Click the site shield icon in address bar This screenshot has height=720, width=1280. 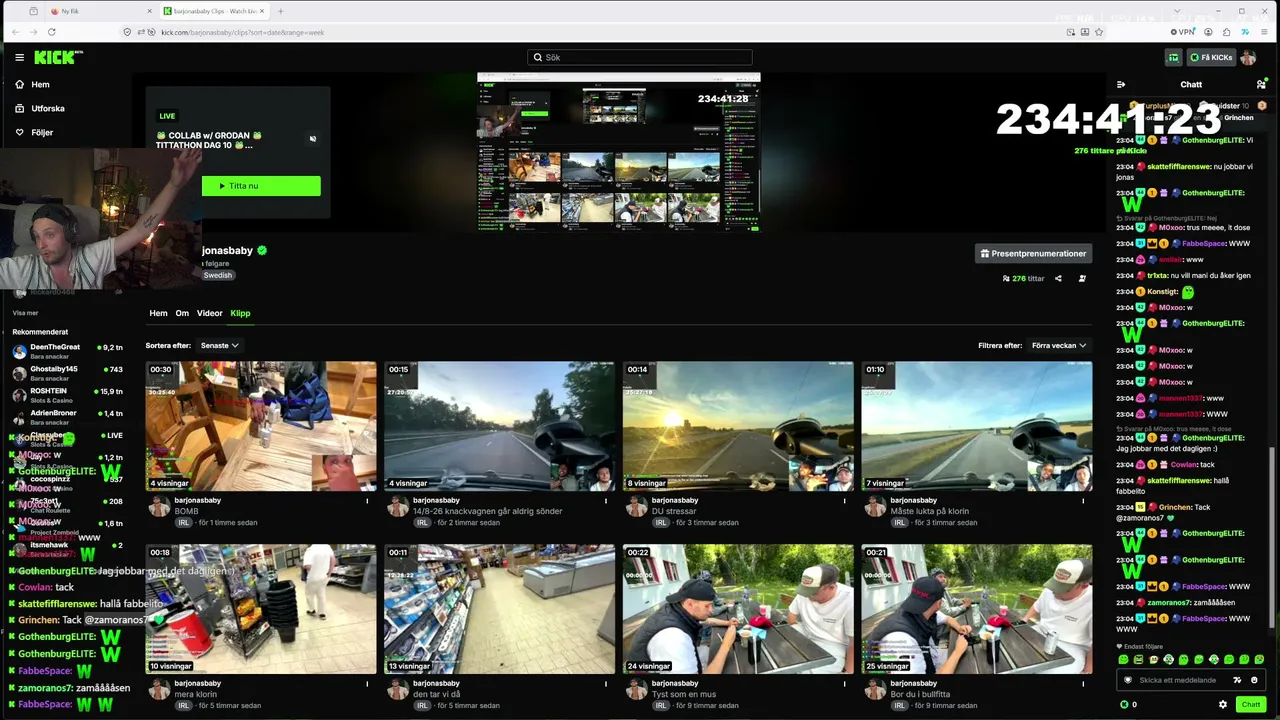(x=127, y=32)
